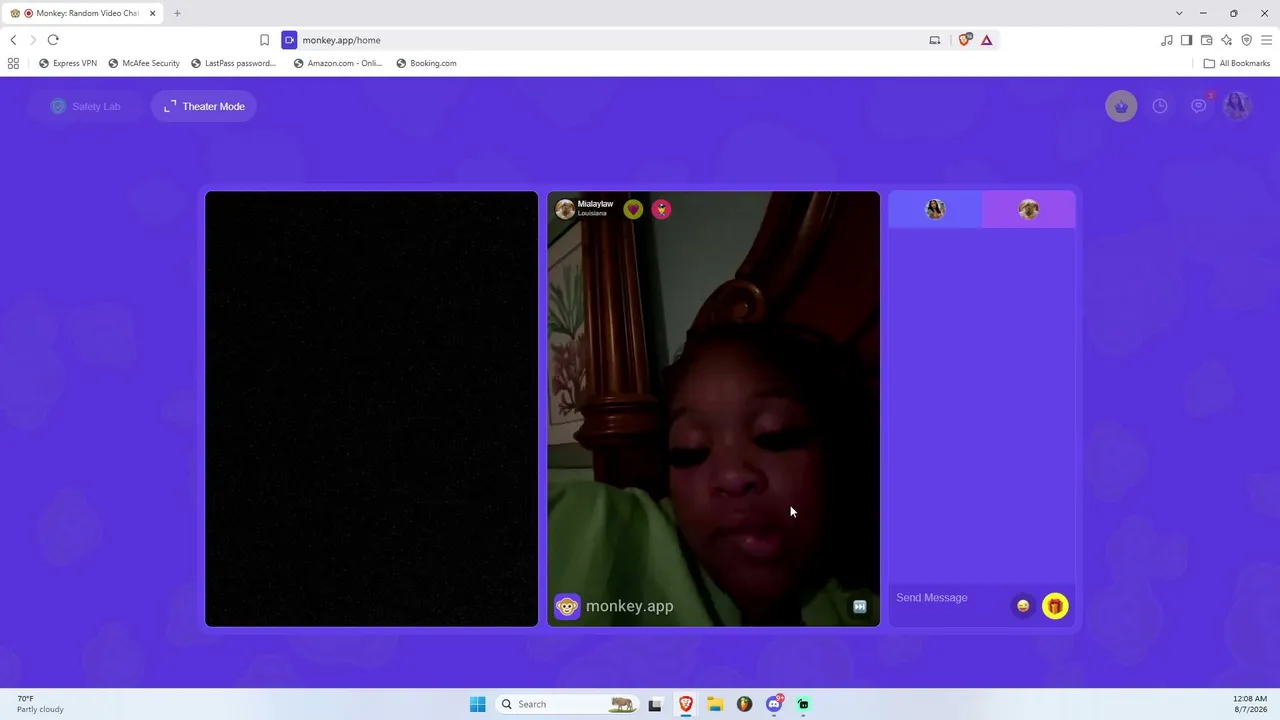This screenshot has height=720, width=1280.
Task: Reload the monkey.app page
Action: (x=53, y=40)
